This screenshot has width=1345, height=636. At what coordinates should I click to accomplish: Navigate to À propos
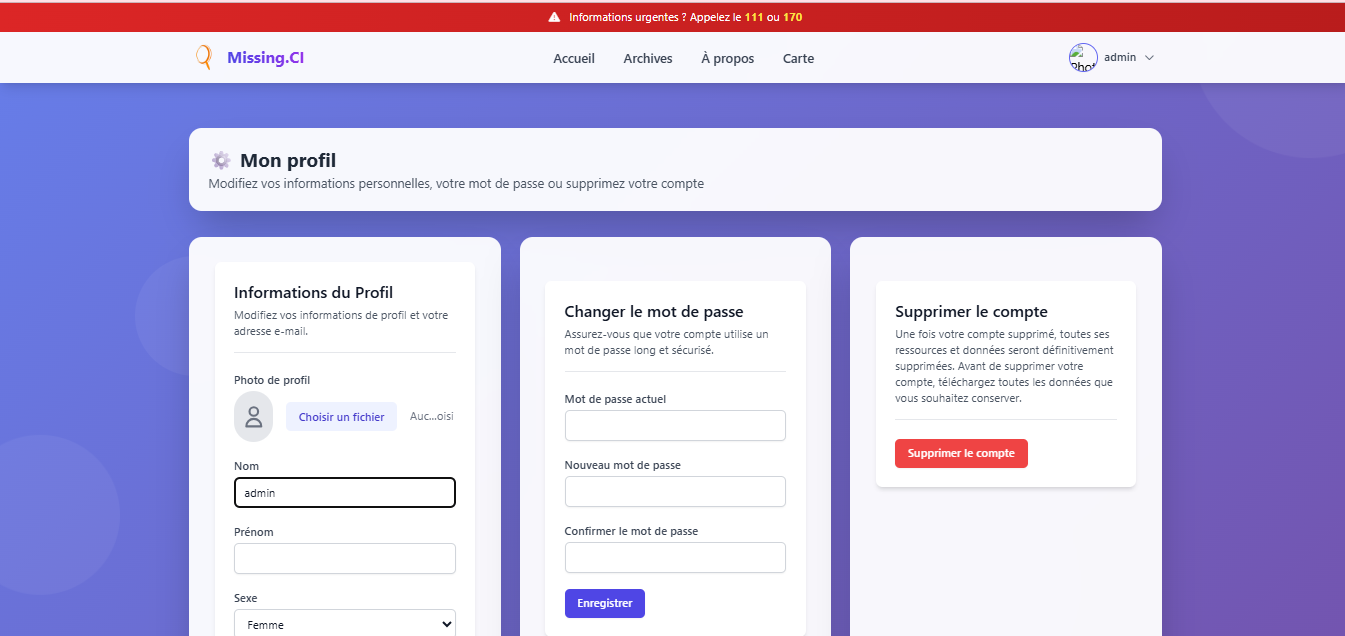[728, 58]
